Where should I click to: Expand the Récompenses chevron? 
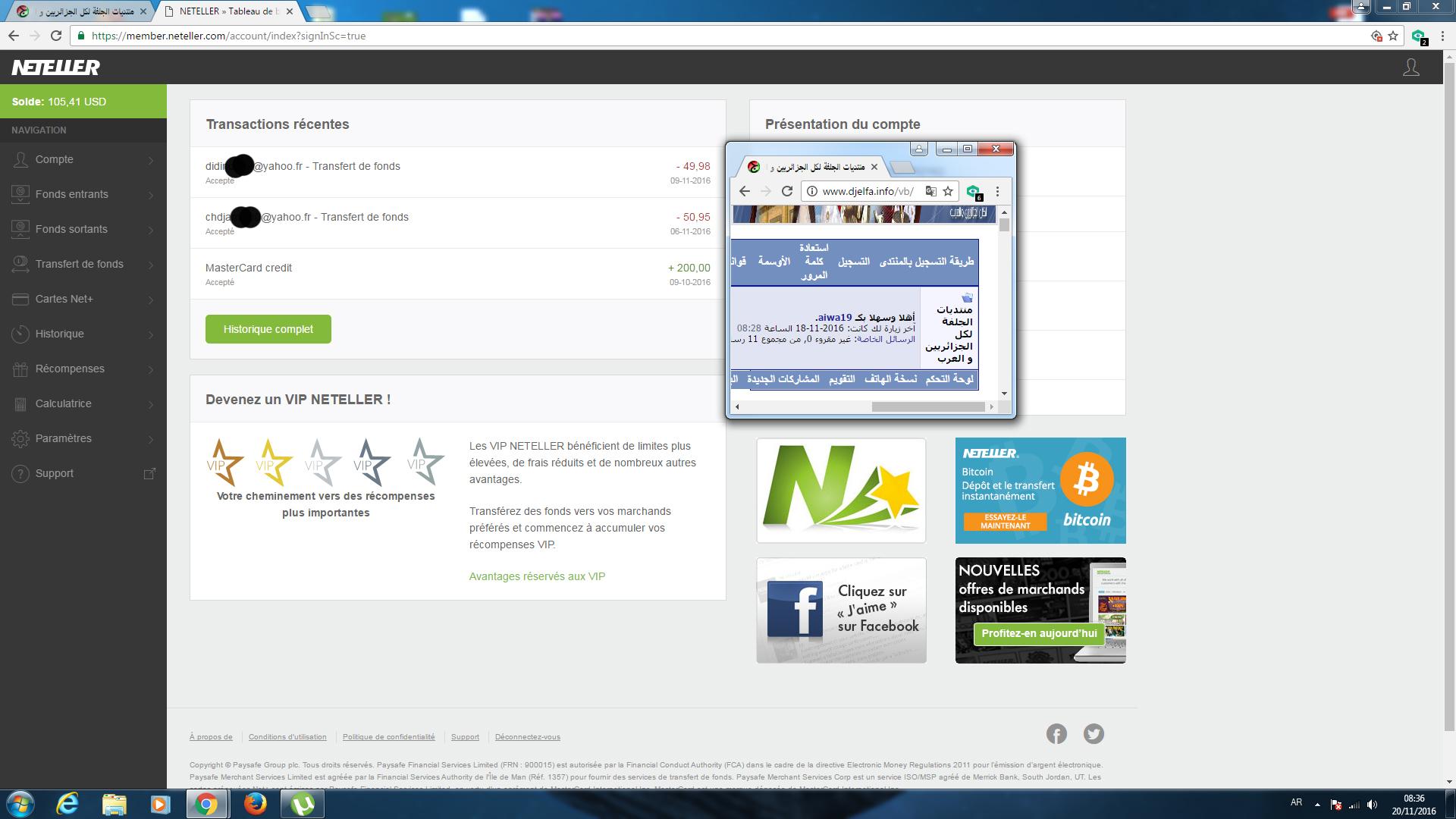(x=151, y=369)
